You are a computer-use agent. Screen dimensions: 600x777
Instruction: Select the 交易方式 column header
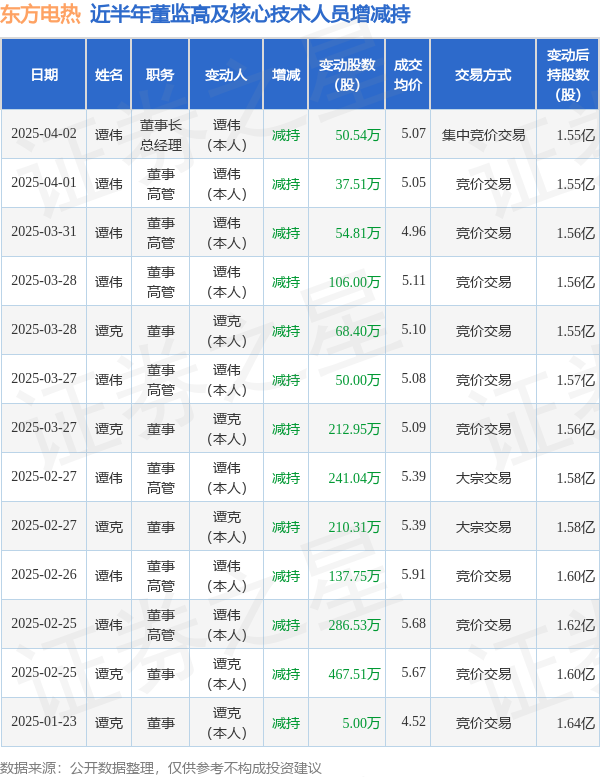click(x=483, y=75)
